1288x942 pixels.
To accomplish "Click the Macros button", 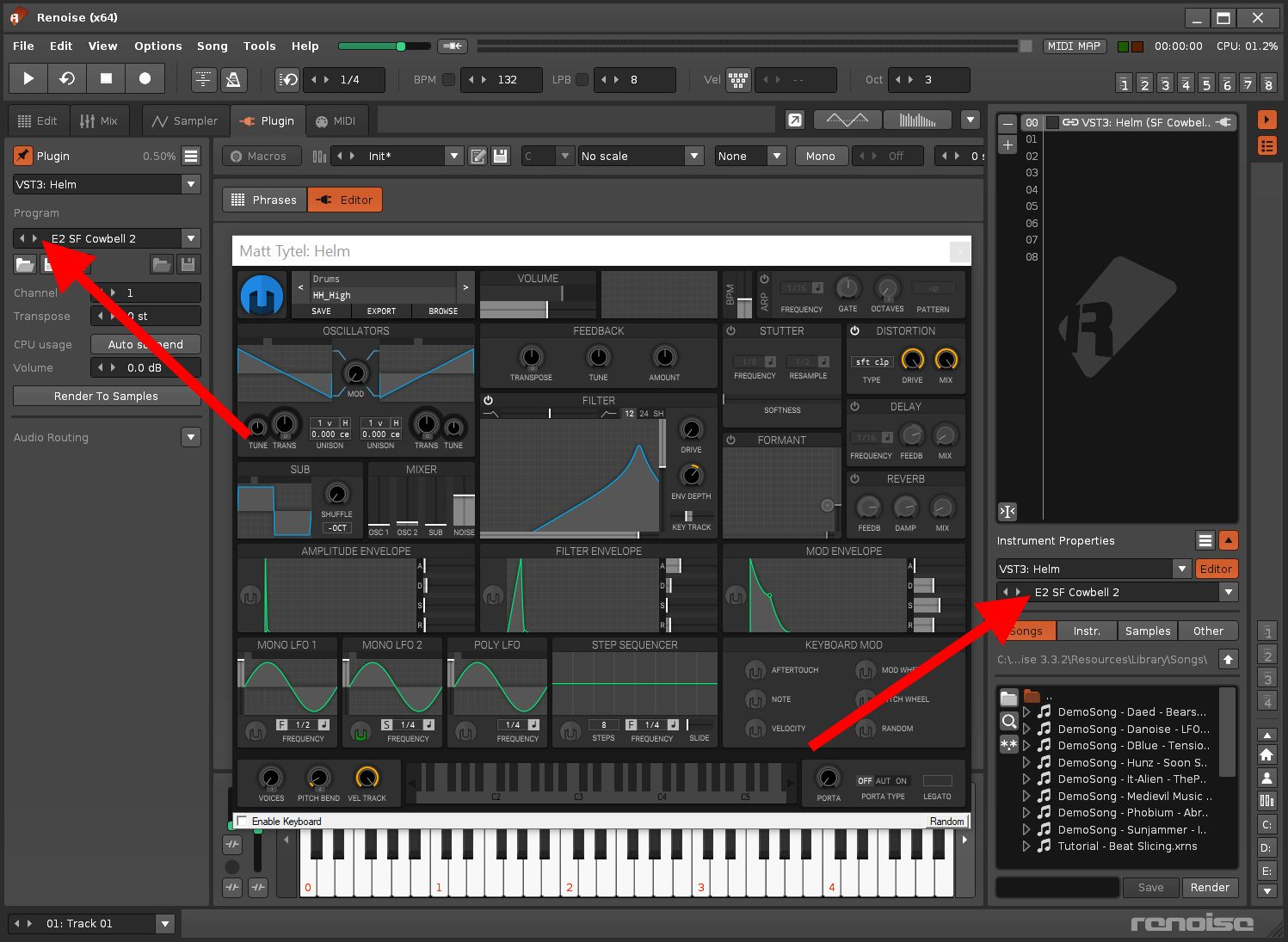I will (262, 156).
